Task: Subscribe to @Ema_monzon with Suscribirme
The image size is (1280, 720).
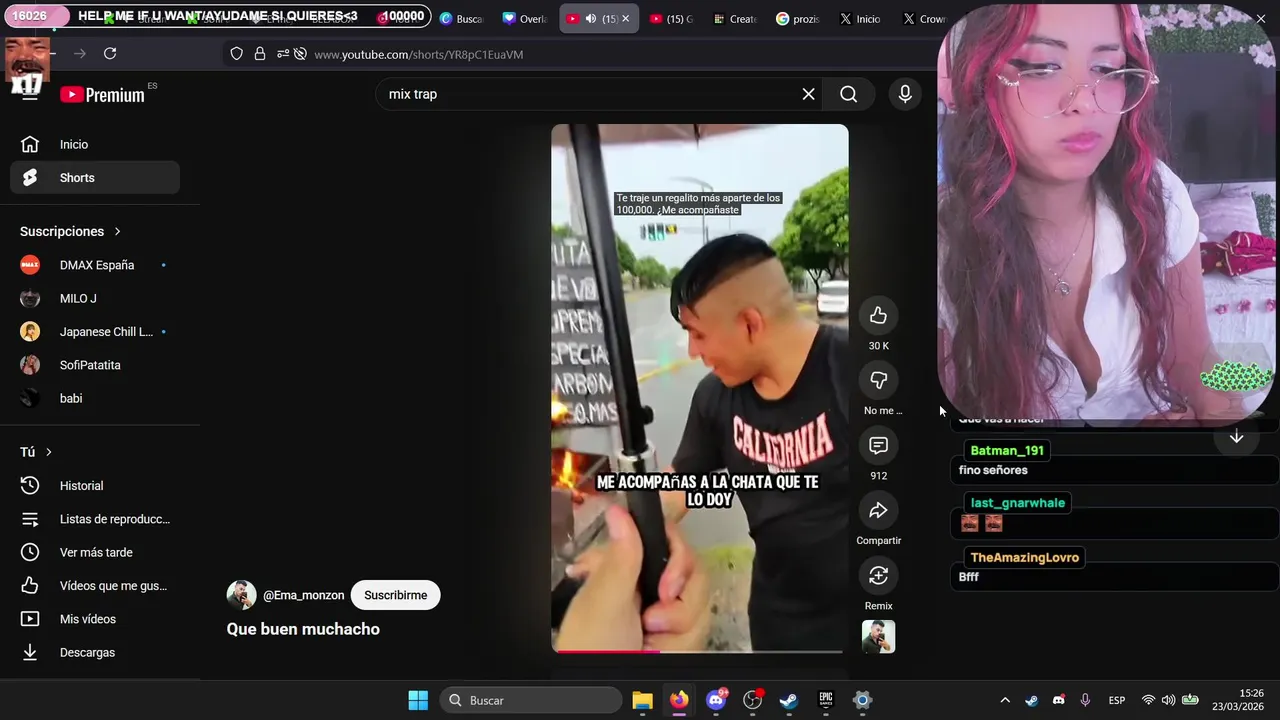Action: [x=395, y=595]
